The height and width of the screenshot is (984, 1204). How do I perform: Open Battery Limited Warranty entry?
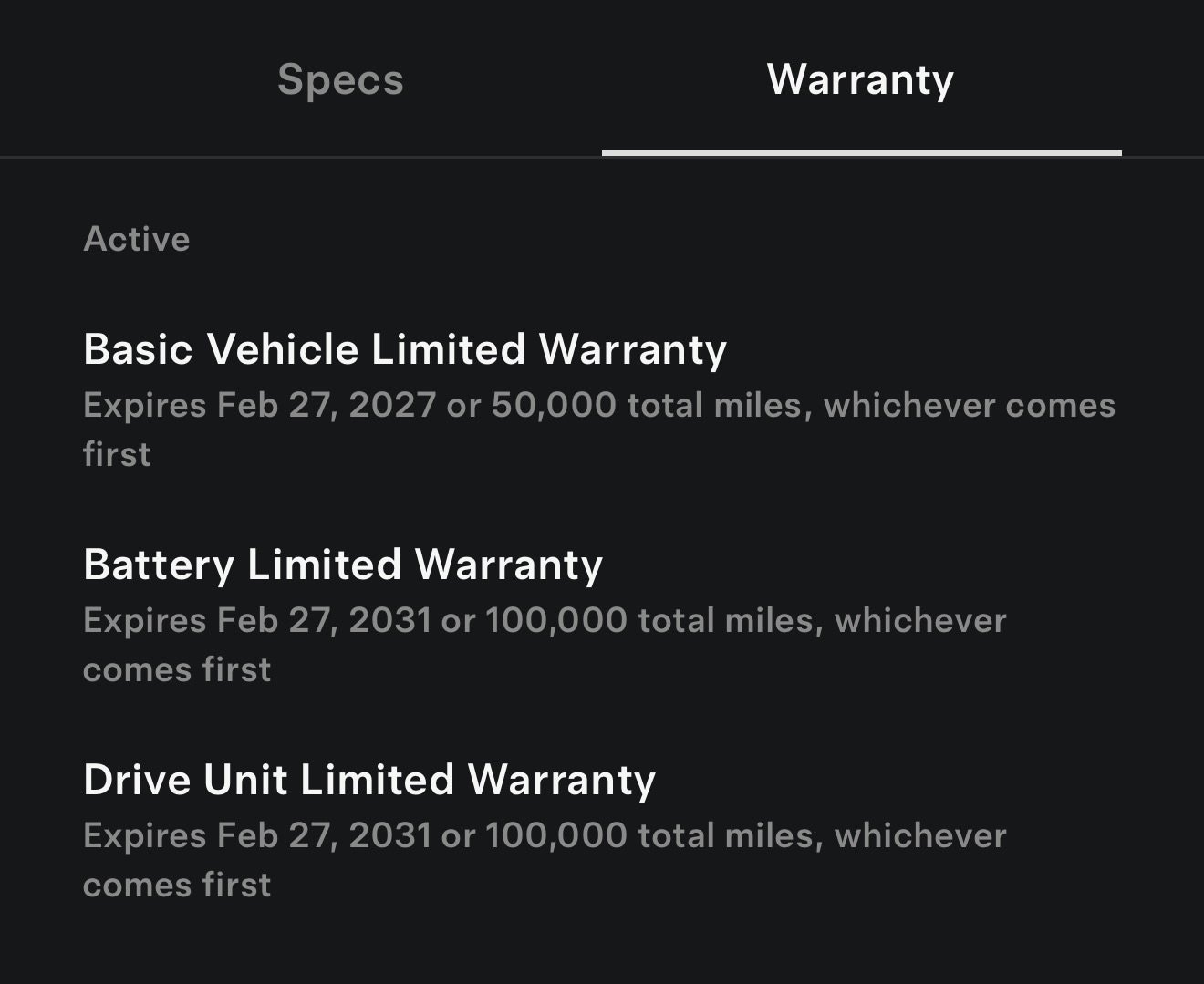[x=343, y=565]
